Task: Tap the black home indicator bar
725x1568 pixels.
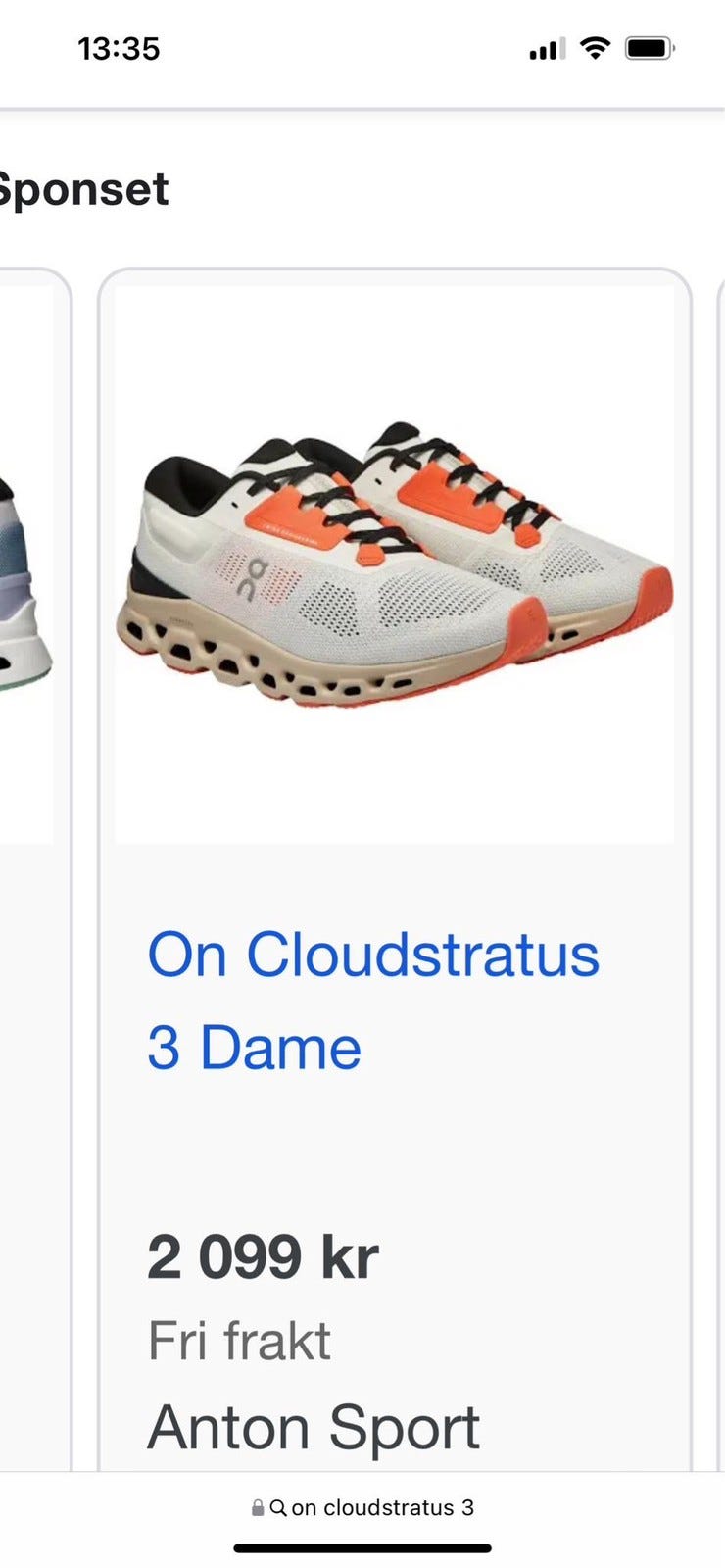Action: (x=362, y=1548)
